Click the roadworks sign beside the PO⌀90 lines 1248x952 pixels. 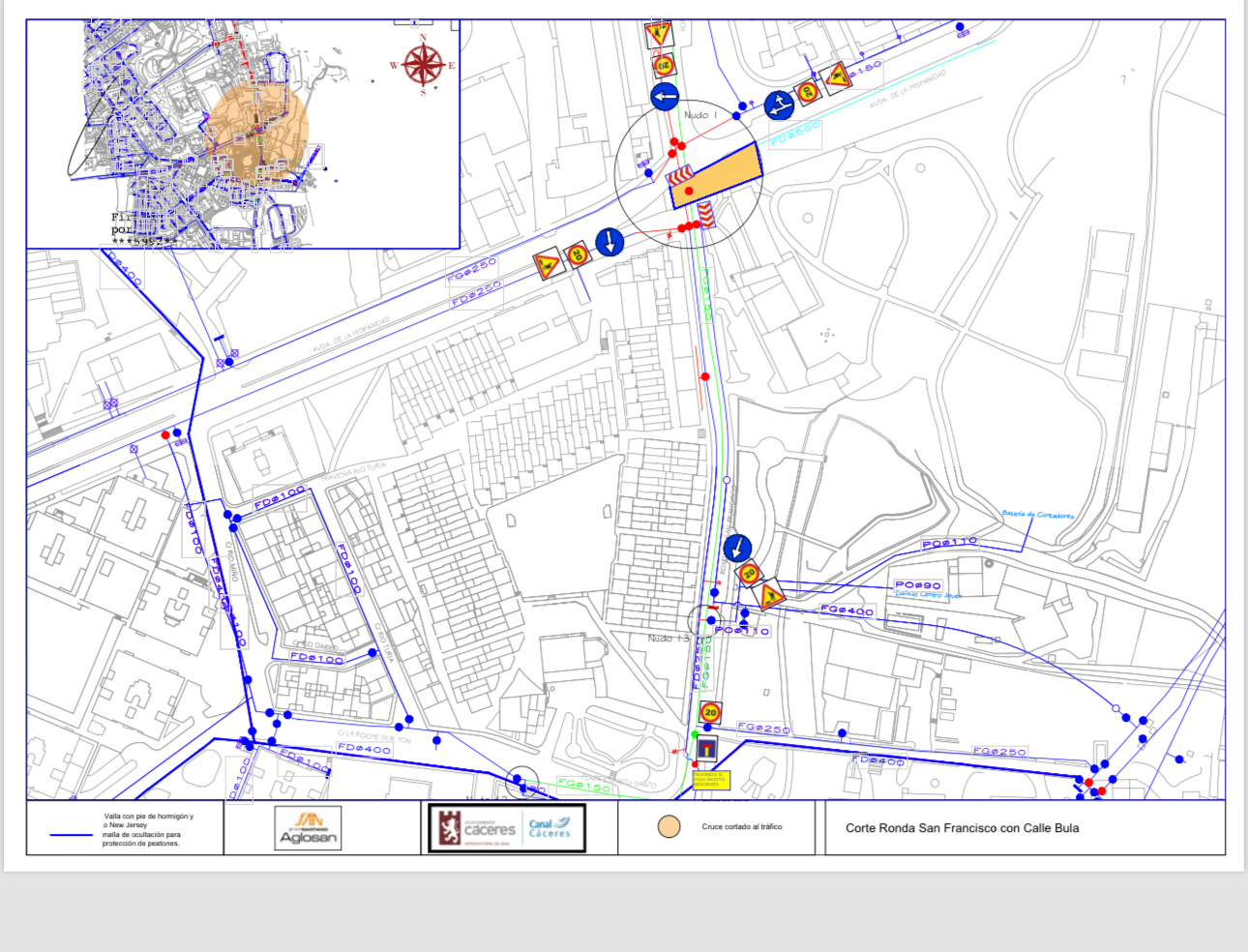(770, 594)
